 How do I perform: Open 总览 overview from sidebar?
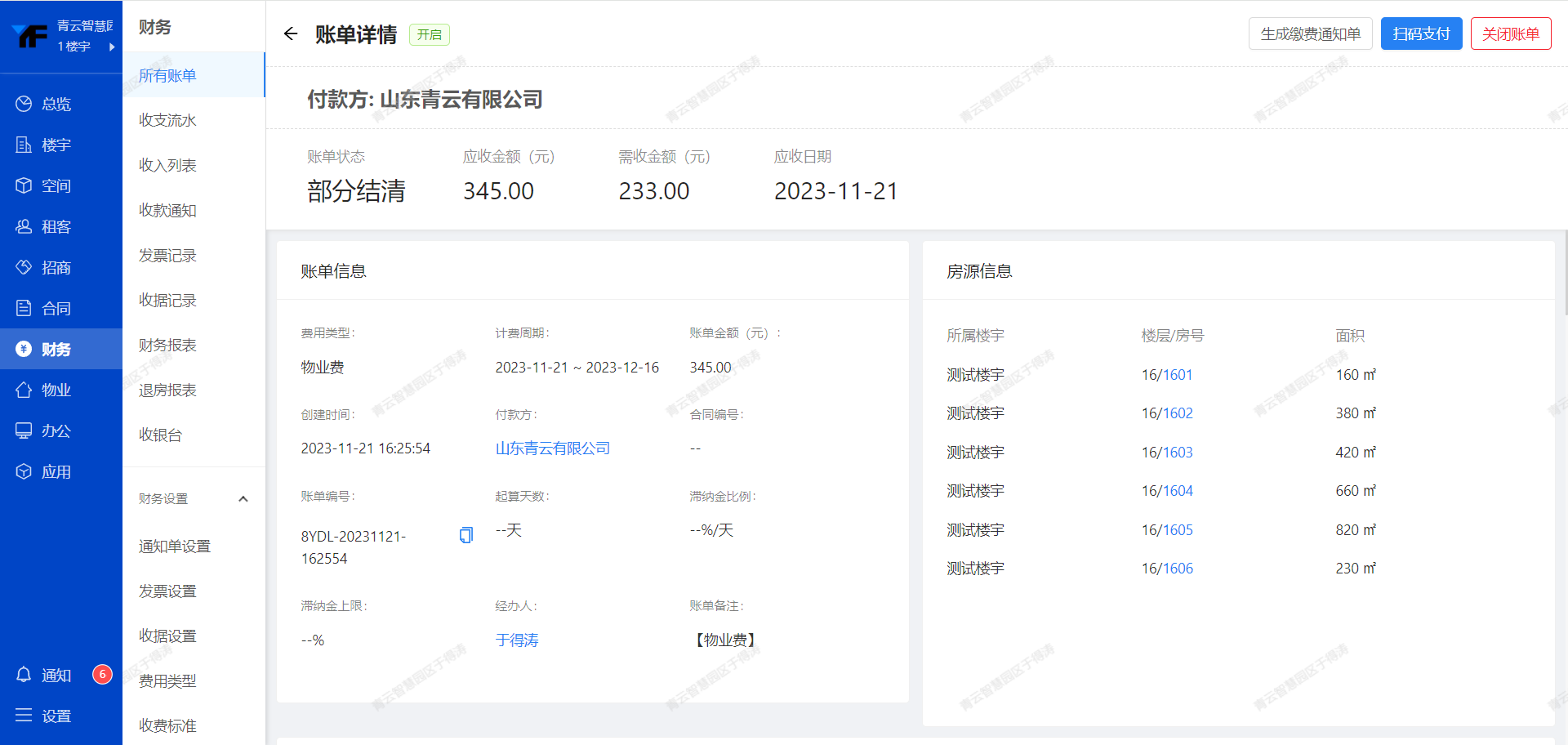click(x=56, y=104)
